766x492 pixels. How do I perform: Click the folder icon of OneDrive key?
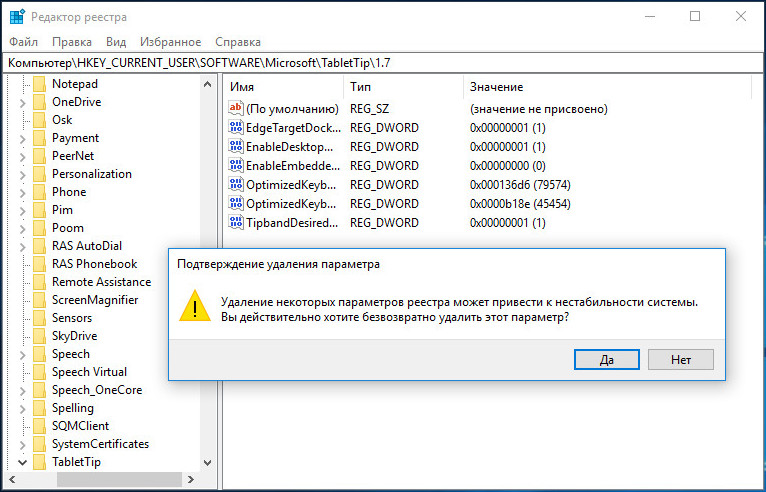40,102
